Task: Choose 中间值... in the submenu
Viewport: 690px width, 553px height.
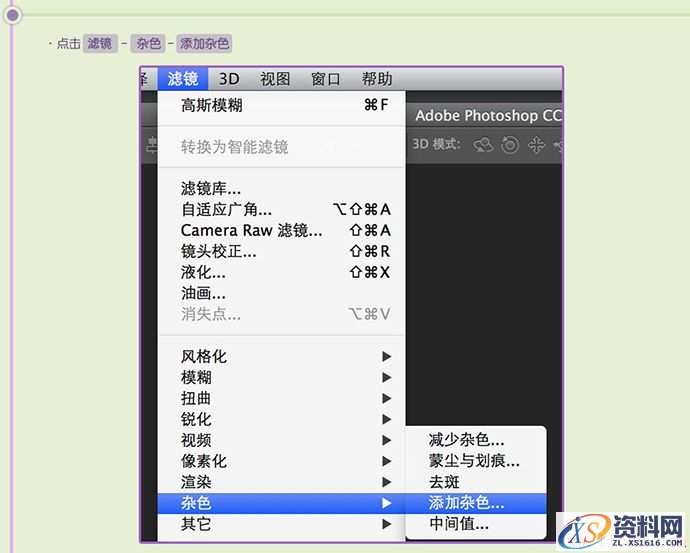Action: pyautogui.click(x=476, y=524)
